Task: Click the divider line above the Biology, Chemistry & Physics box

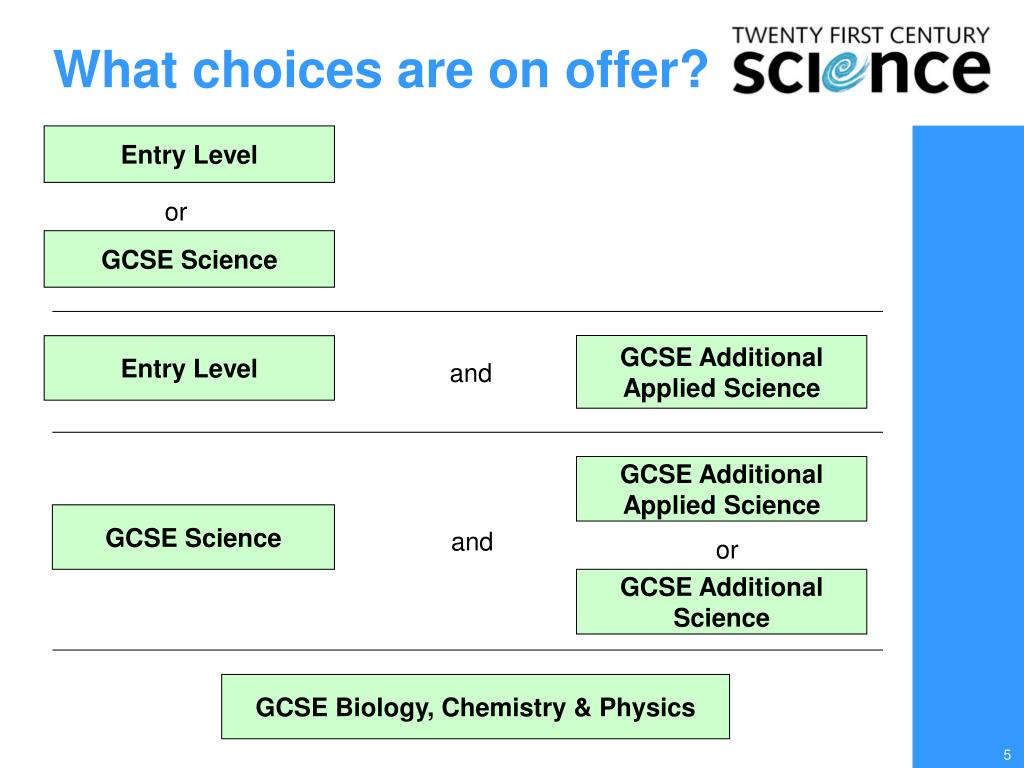Action: click(x=468, y=650)
